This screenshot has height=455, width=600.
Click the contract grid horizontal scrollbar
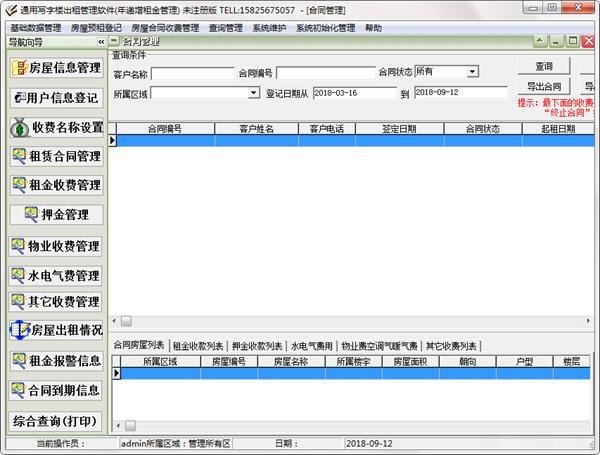(350, 321)
